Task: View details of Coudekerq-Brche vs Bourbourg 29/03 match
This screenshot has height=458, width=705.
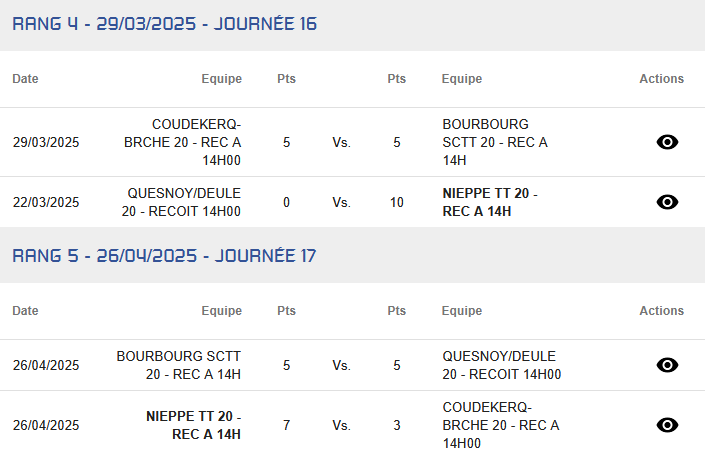Action: [667, 142]
